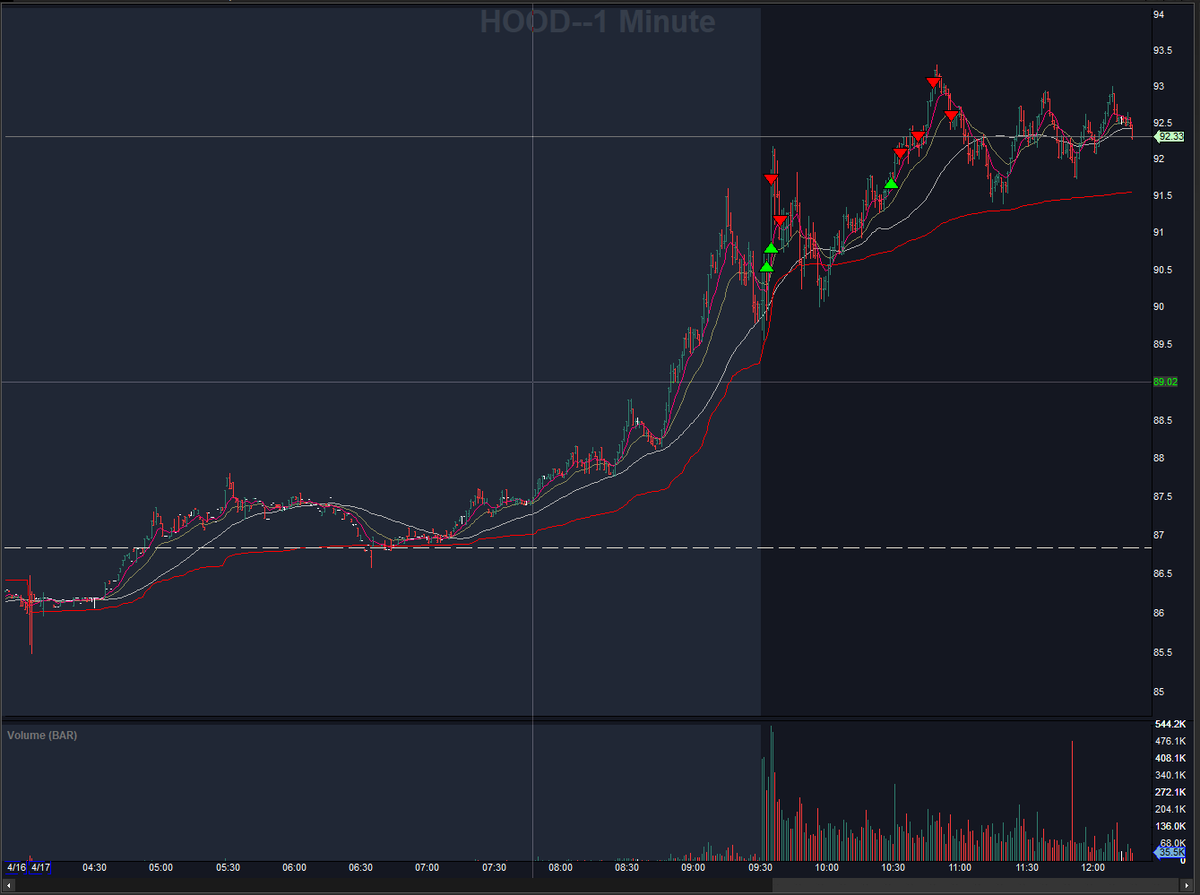
Task: Click the 272.1K volume axis label
Action: (x=1169, y=792)
